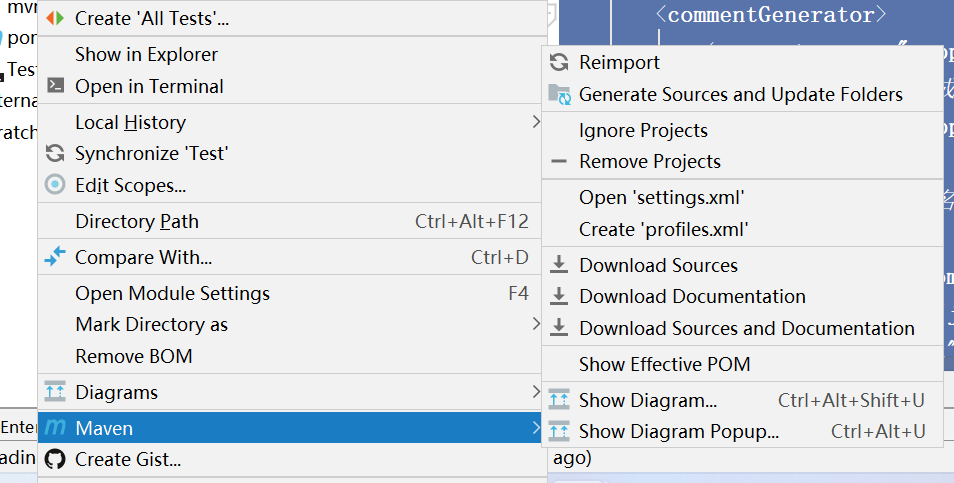The height and width of the screenshot is (483, 954).
Task: Expand the Local History submenu arrow
Action: pyautogui.click(x=536, y=122)
